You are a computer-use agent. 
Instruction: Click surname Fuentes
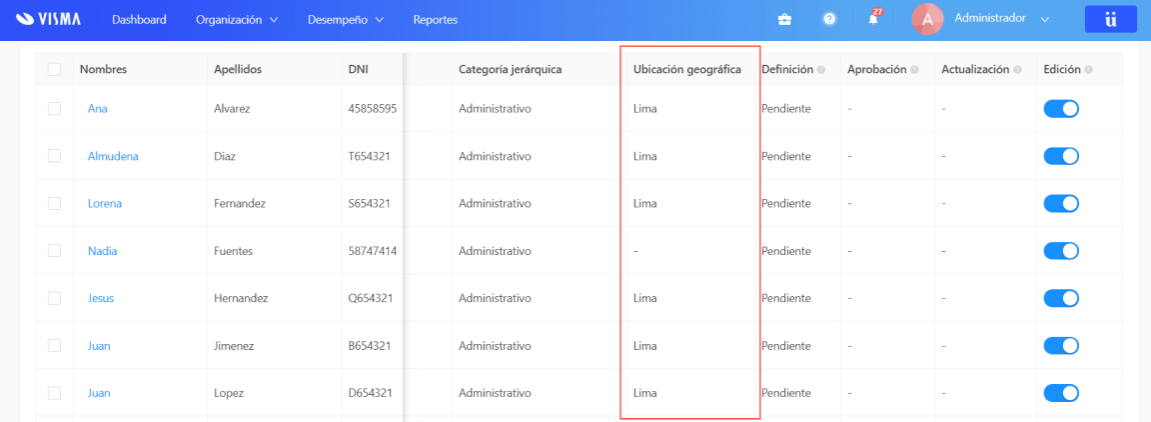click(233, 251)
